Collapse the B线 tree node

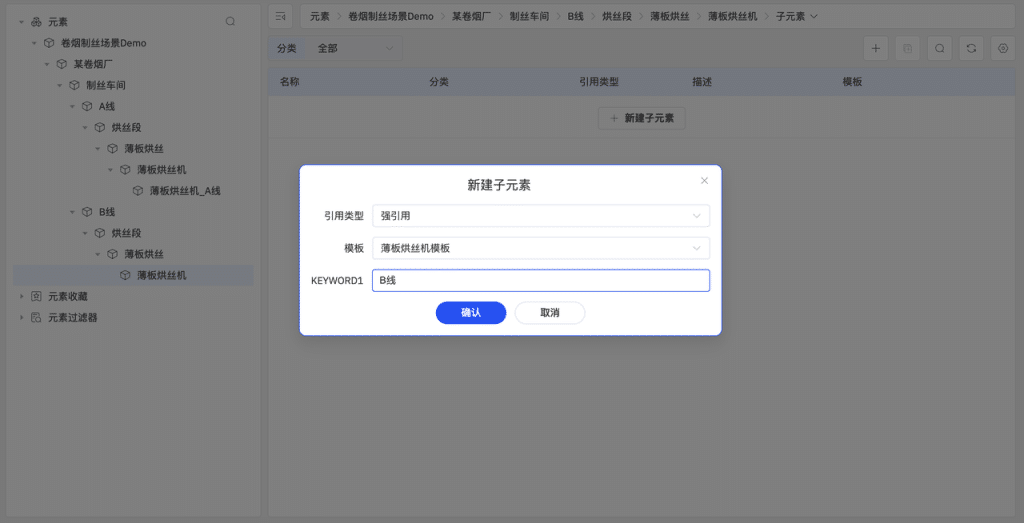coord(72,212)
